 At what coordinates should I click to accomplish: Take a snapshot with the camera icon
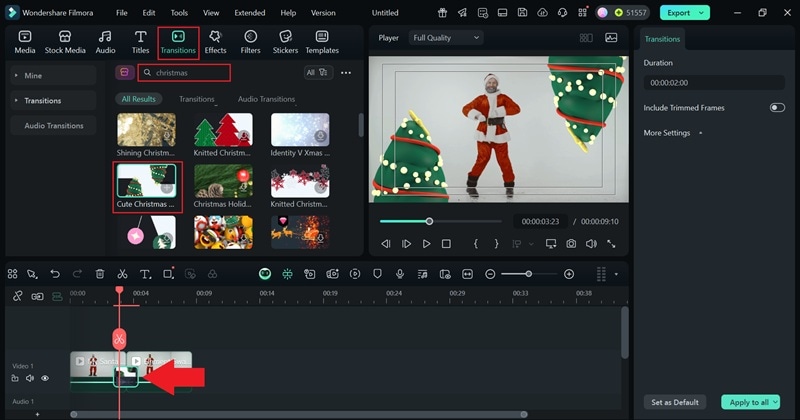(571, 244)
